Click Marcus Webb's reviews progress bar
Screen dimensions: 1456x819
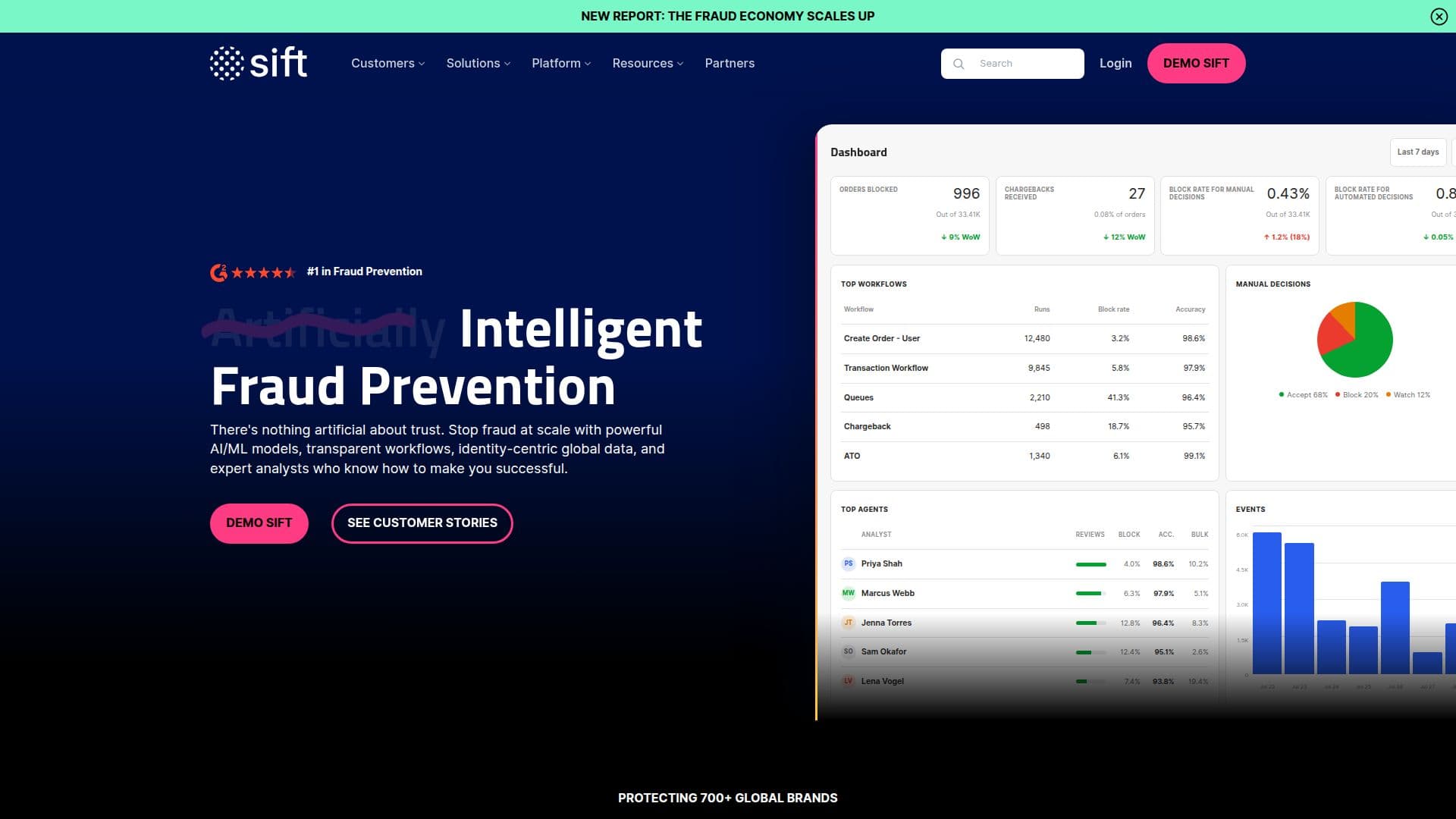[x=1090, y=593]
